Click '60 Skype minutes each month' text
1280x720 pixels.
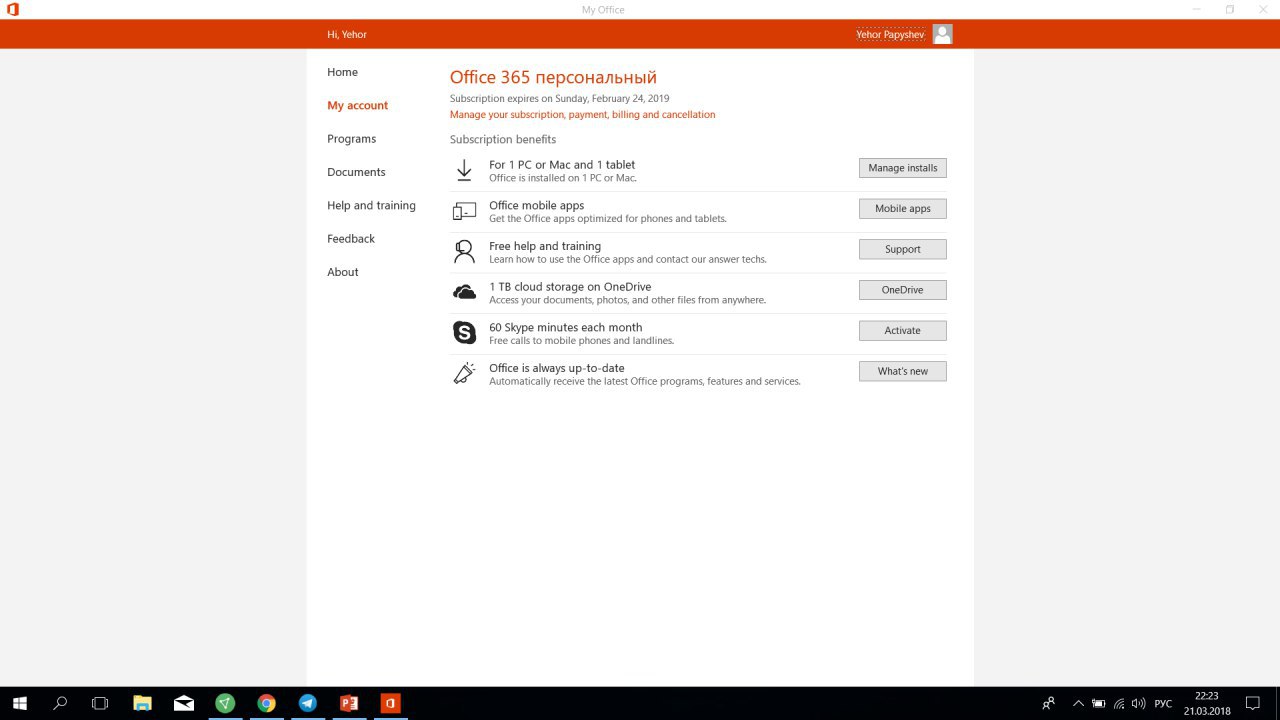click(565, 327)
